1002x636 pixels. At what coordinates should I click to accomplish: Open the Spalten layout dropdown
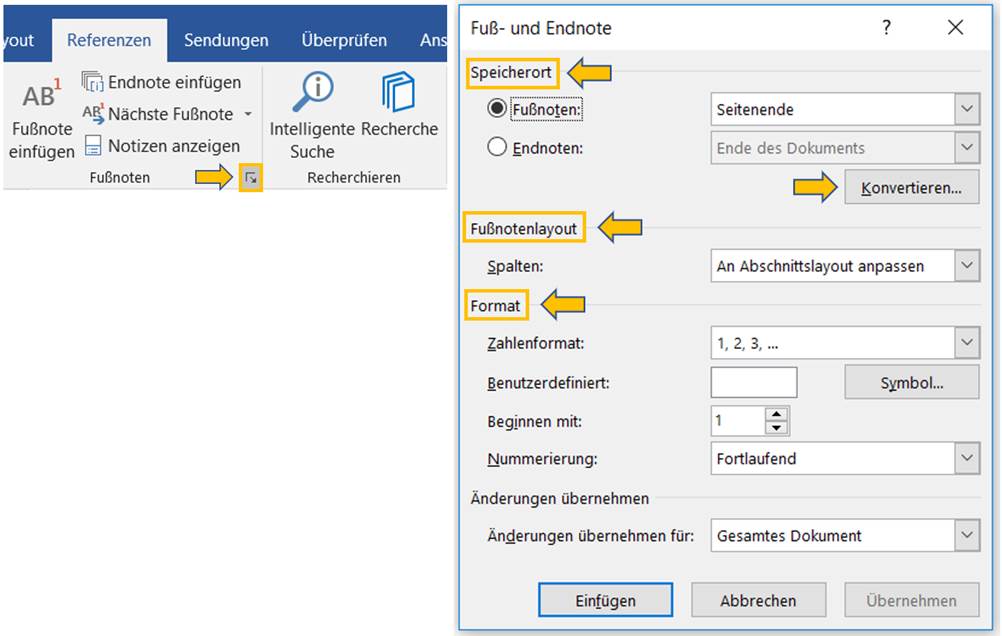coord(966,266)
